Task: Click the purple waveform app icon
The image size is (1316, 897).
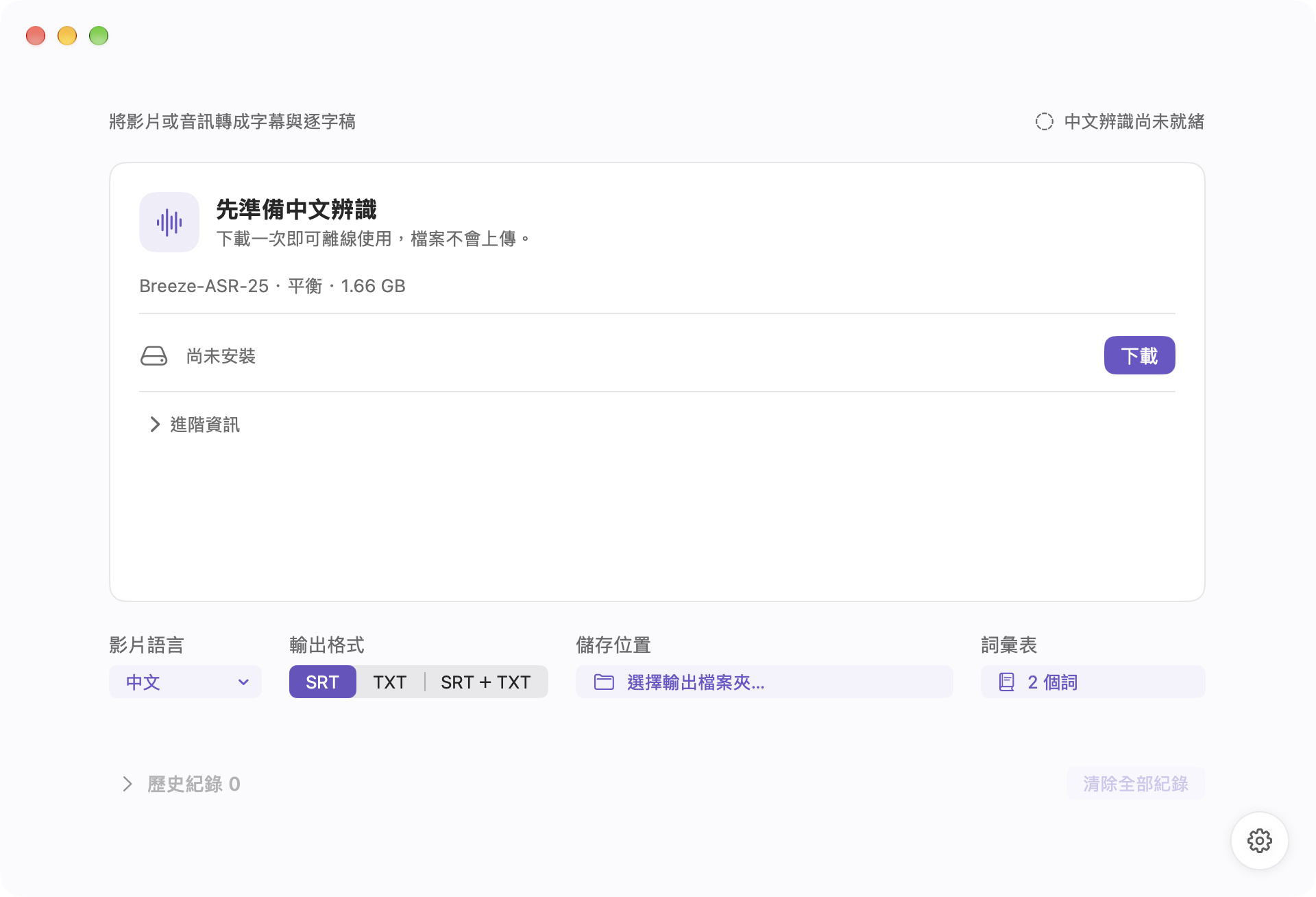Action: coord(169,222)
